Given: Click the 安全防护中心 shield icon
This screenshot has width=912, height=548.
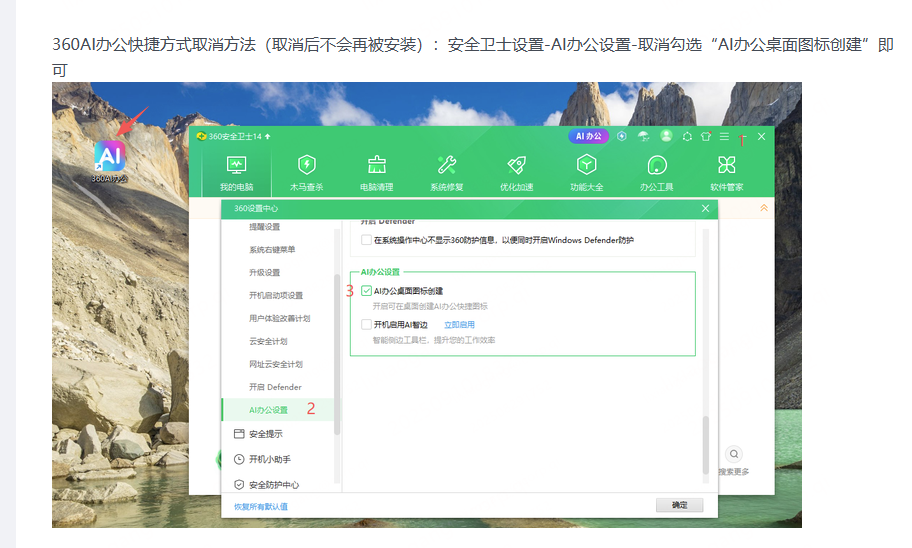Looking at the screenshot, I should point(238,485).
